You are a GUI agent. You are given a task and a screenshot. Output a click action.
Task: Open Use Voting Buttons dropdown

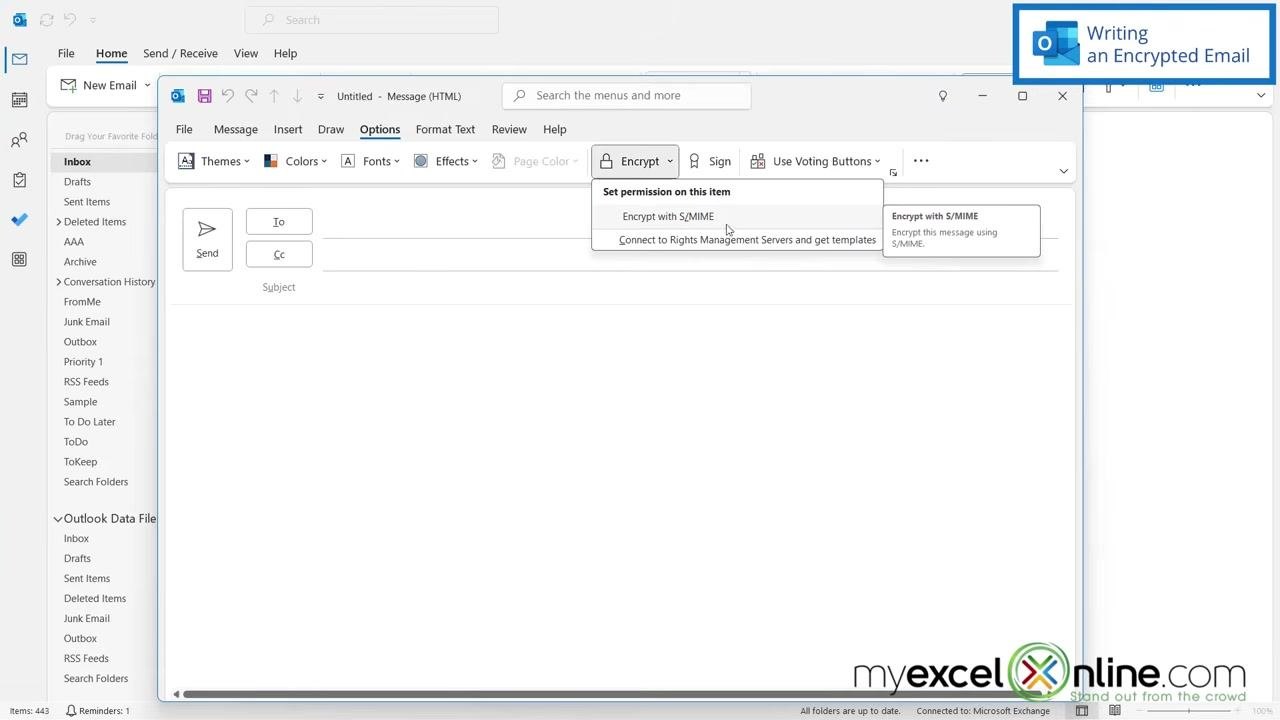coord(816,161)
